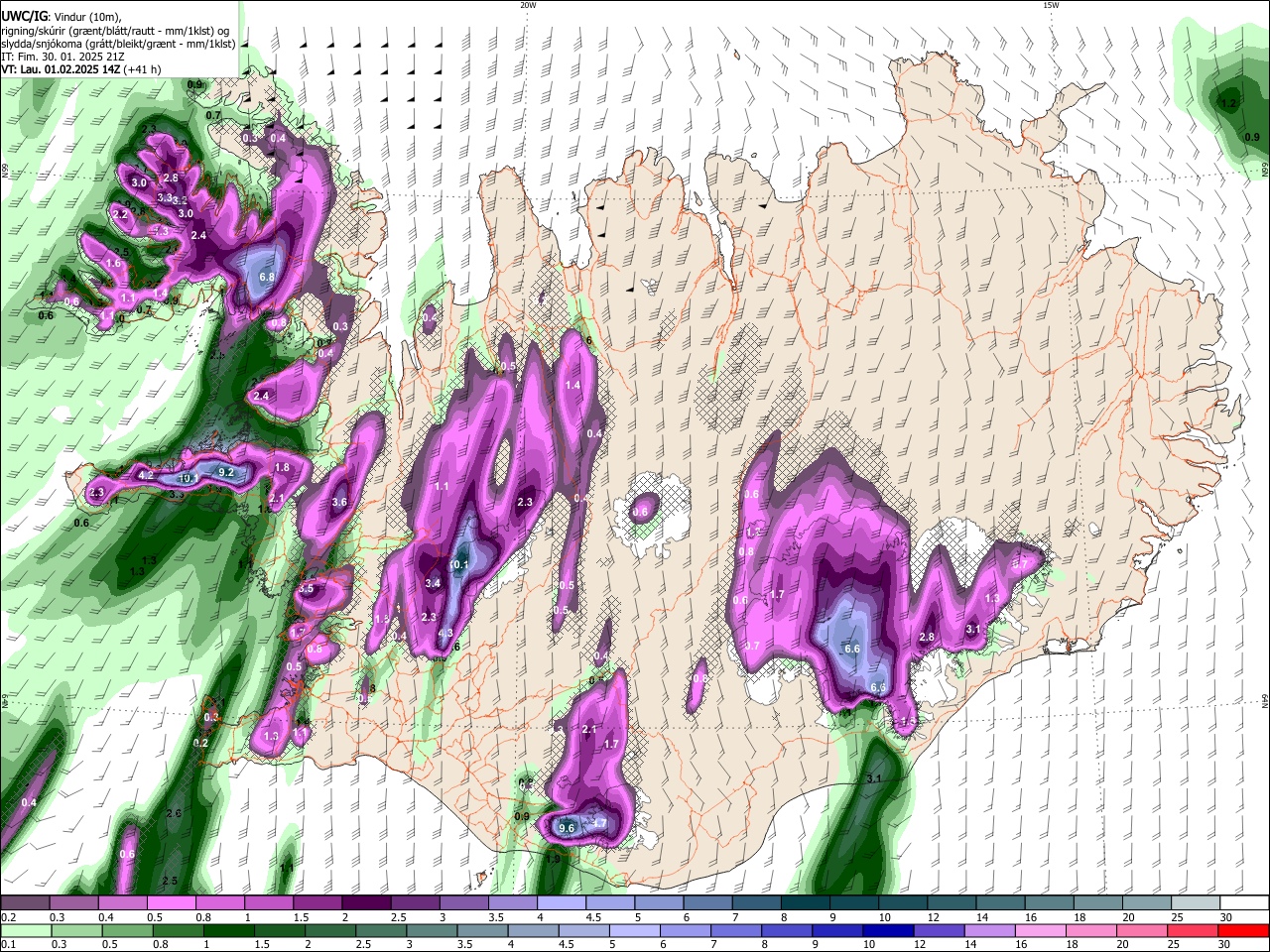Click the 4.7 value beside 9.6
This screenshot has height=952, width=1270.
click(x=599, y=823)
